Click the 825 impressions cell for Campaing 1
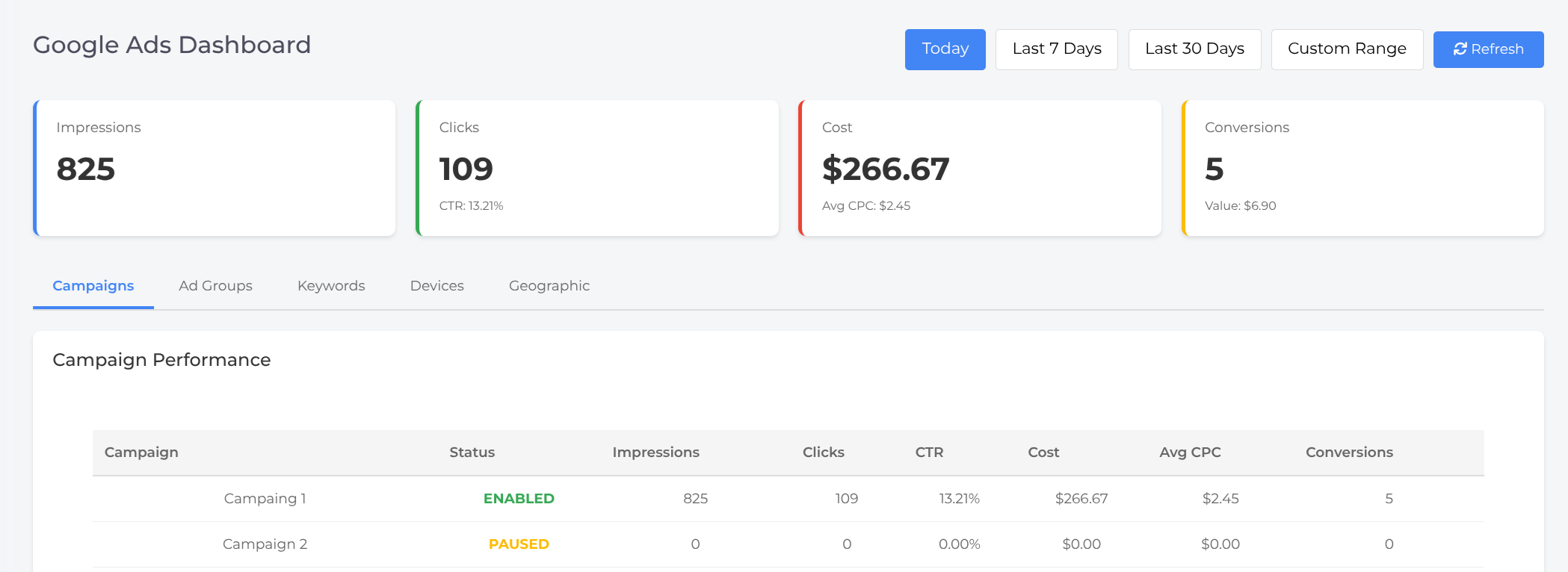This screenshot has height=572, width=1568. 695,499
